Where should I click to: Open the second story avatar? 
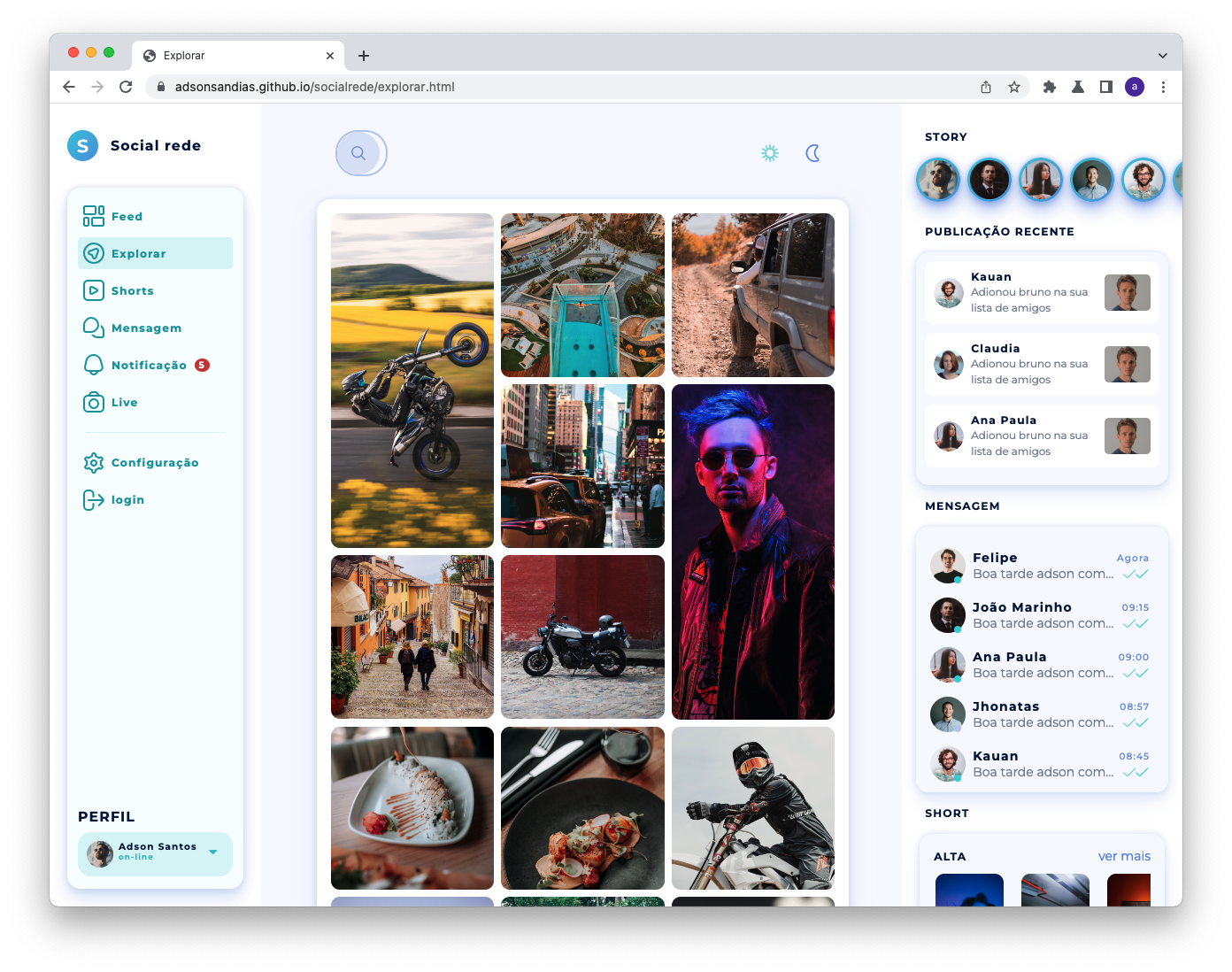pyautogui.click(x=989, y=180)
